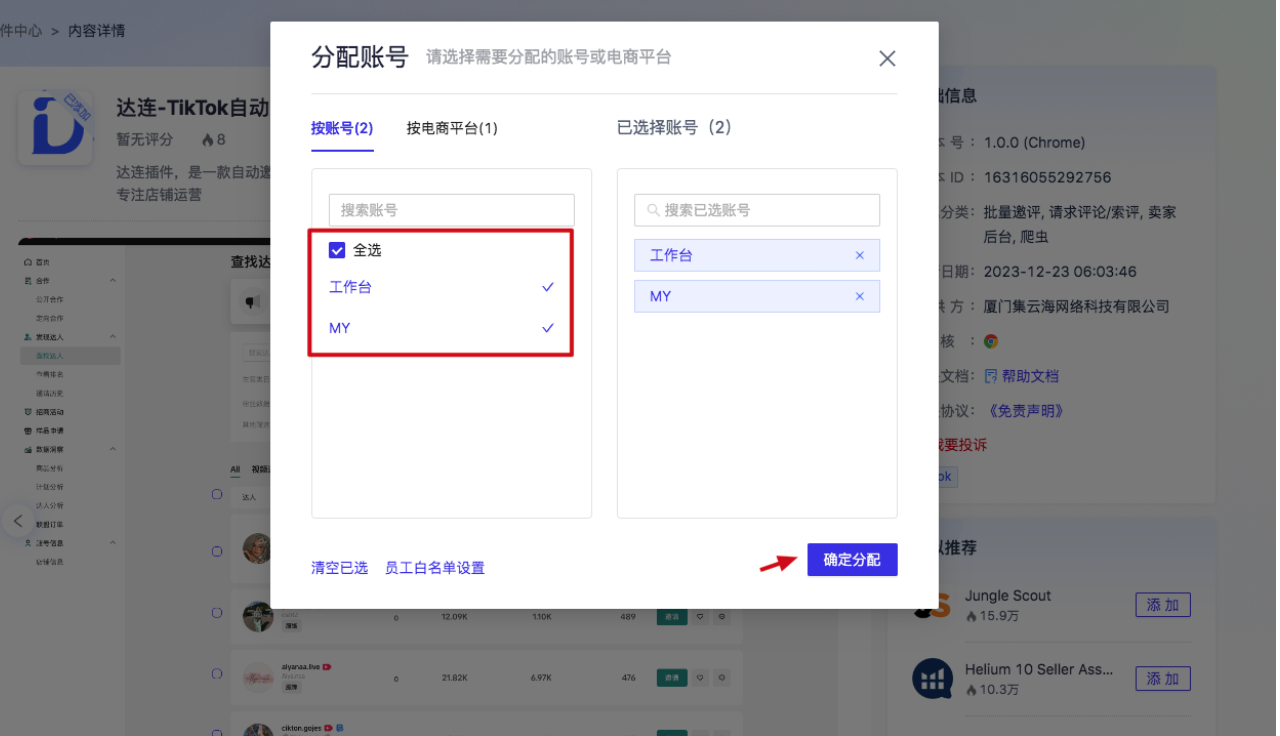
Task: Click the left carousel arrow icon
Action: click(17, 521)
